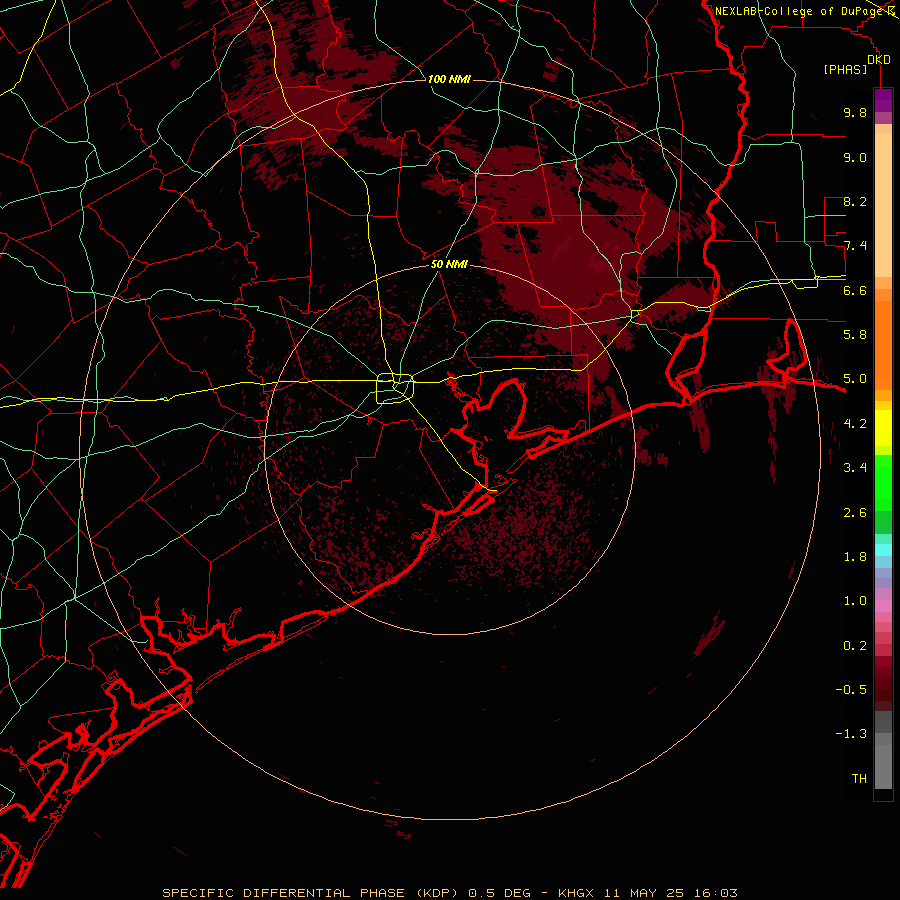This screenshot has height=900, width=900.
Task: Click the 1.8 color scale value
Action: 855,557
